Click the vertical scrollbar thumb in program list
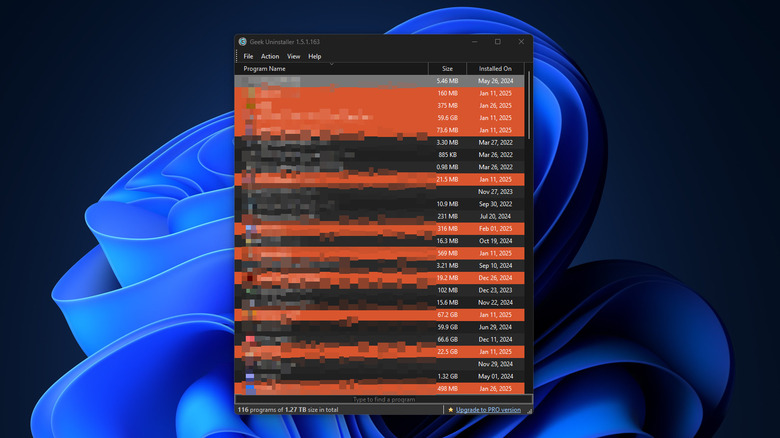 pos(528,106)
